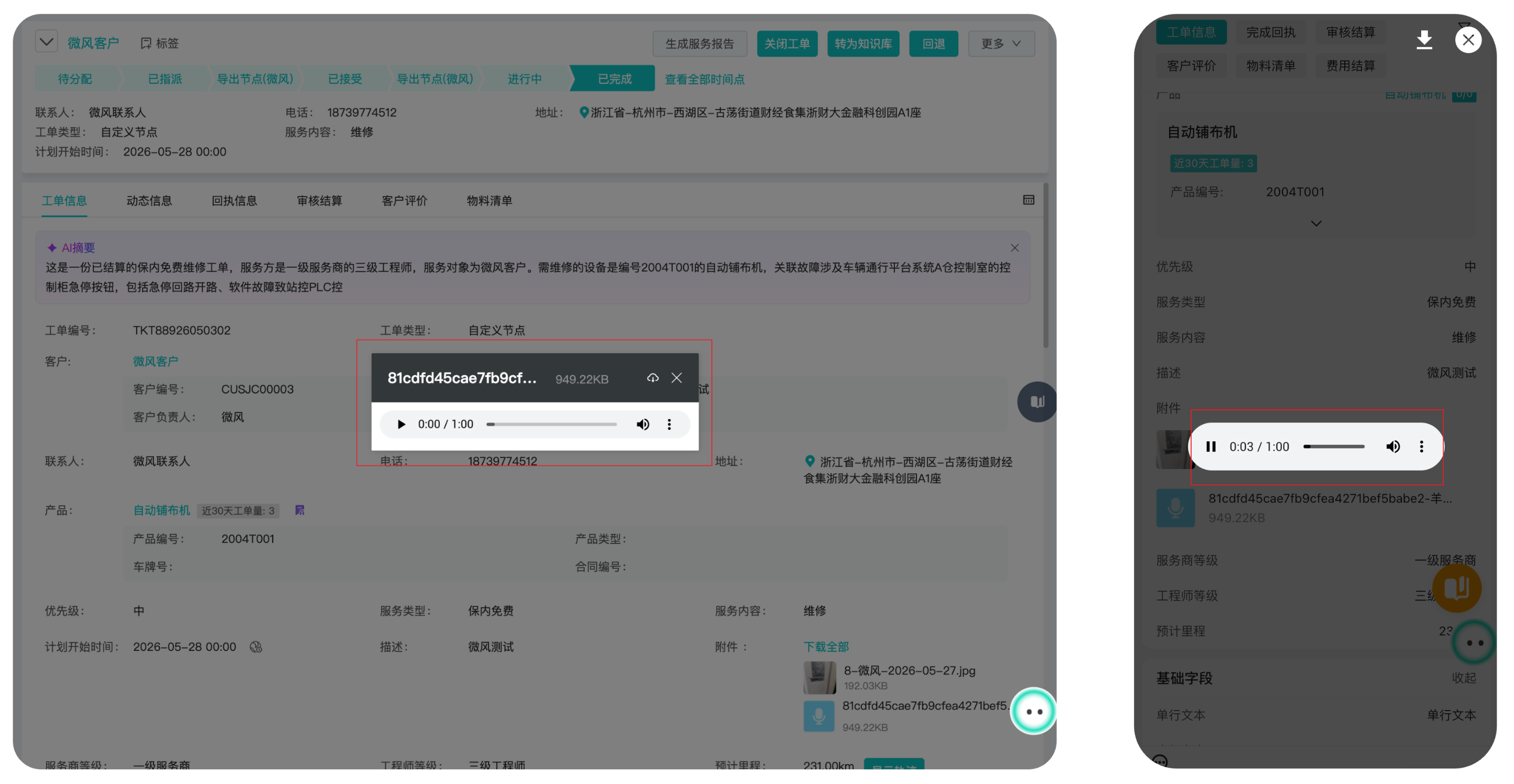Select desktop 工单信息 tab
Viewport: 1514px width, 784px height.
point(64,200)
